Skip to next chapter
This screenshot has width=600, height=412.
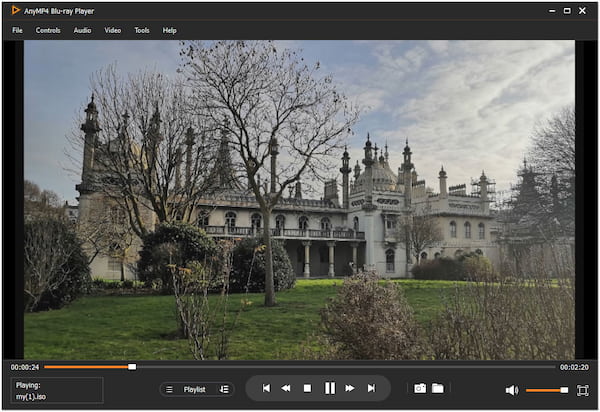[x=371, y=388]
